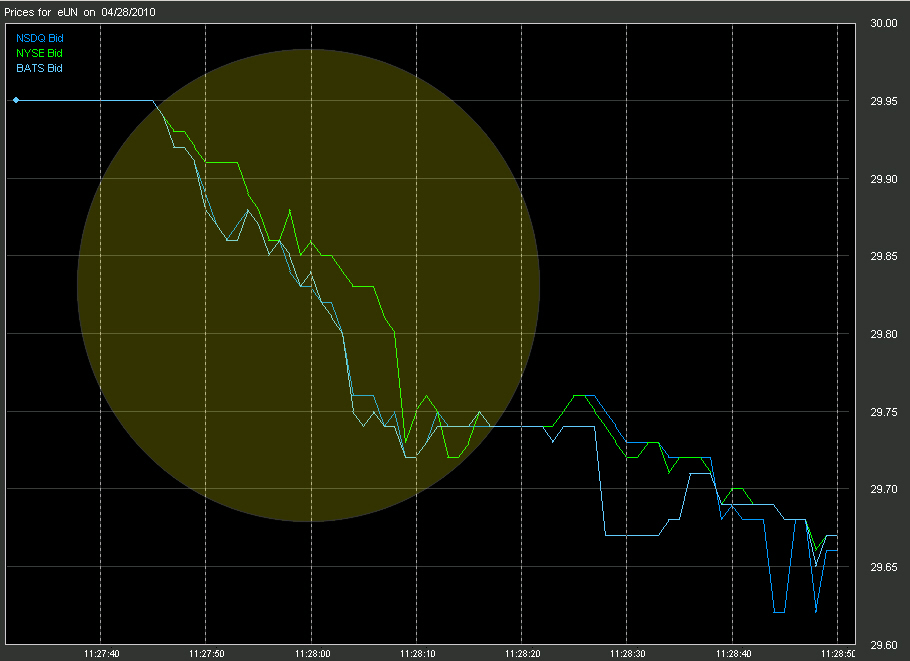Select the 11:27:40 time axis label

[102, 654]
